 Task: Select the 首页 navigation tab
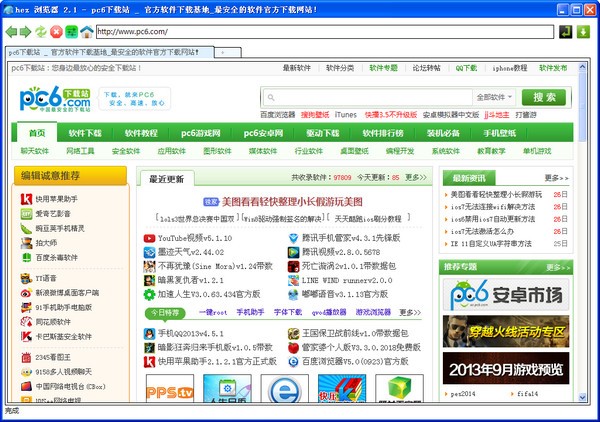coord(37,133)
